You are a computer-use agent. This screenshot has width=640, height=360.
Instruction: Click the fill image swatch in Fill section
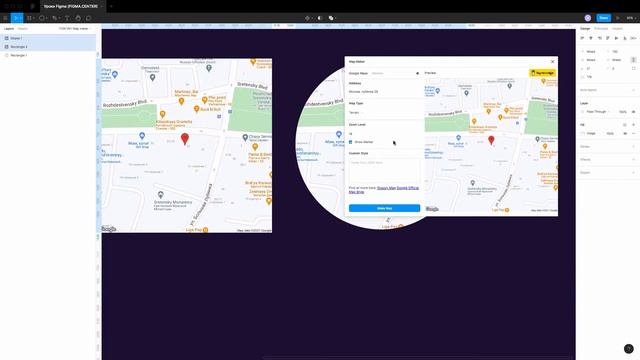(x=583, y=133)
